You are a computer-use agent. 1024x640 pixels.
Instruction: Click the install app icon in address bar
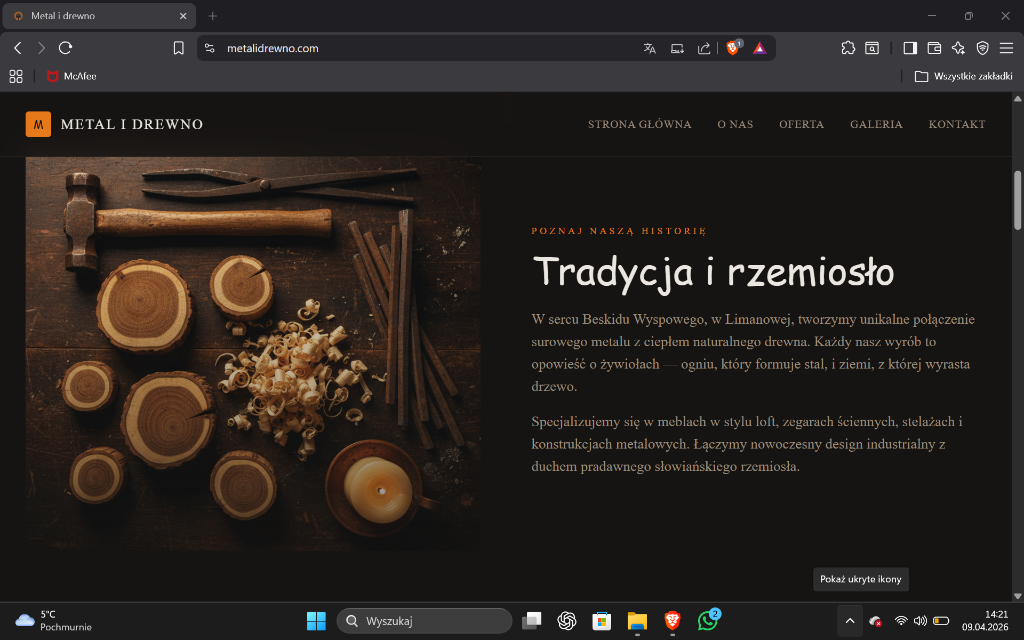(677, 48)
